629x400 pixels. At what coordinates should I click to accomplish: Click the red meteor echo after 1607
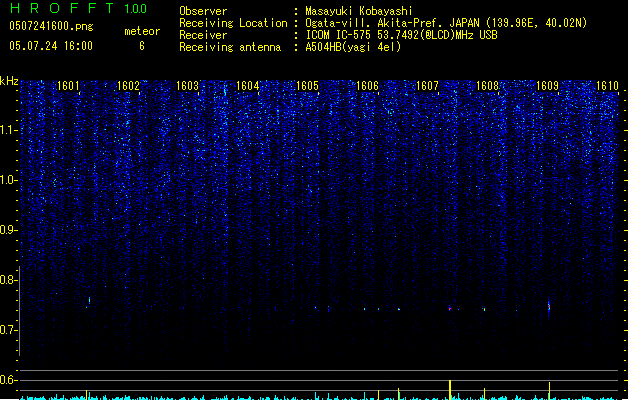click(450, 309)
